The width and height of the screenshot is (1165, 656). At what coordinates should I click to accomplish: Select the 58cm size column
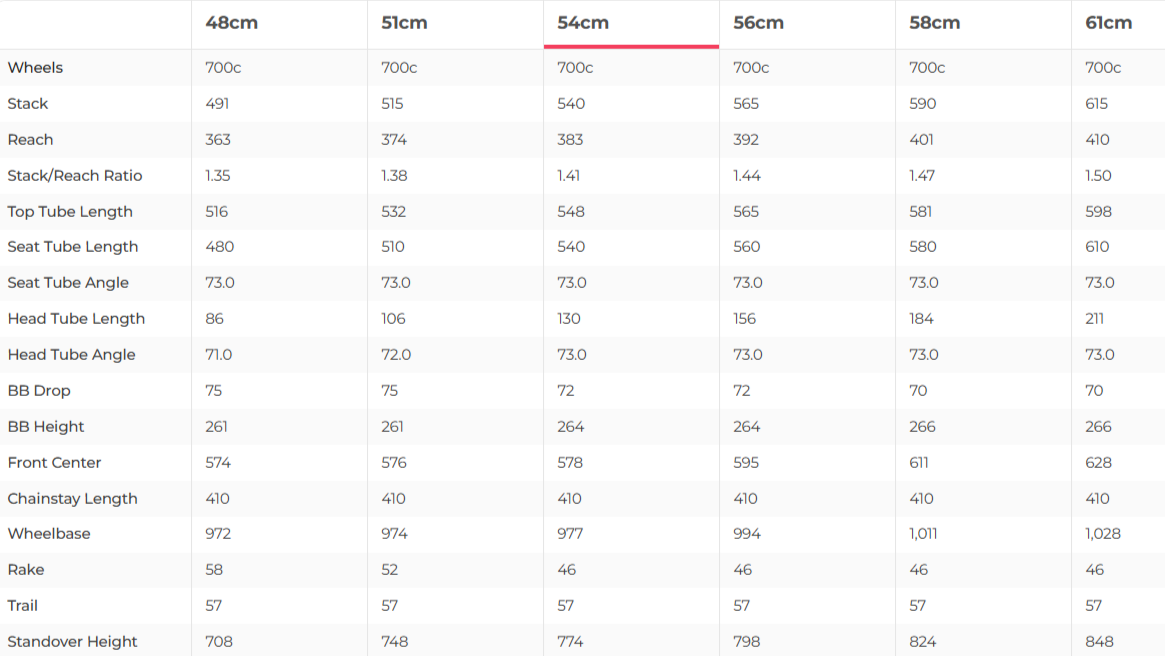[x=934, y=23]
